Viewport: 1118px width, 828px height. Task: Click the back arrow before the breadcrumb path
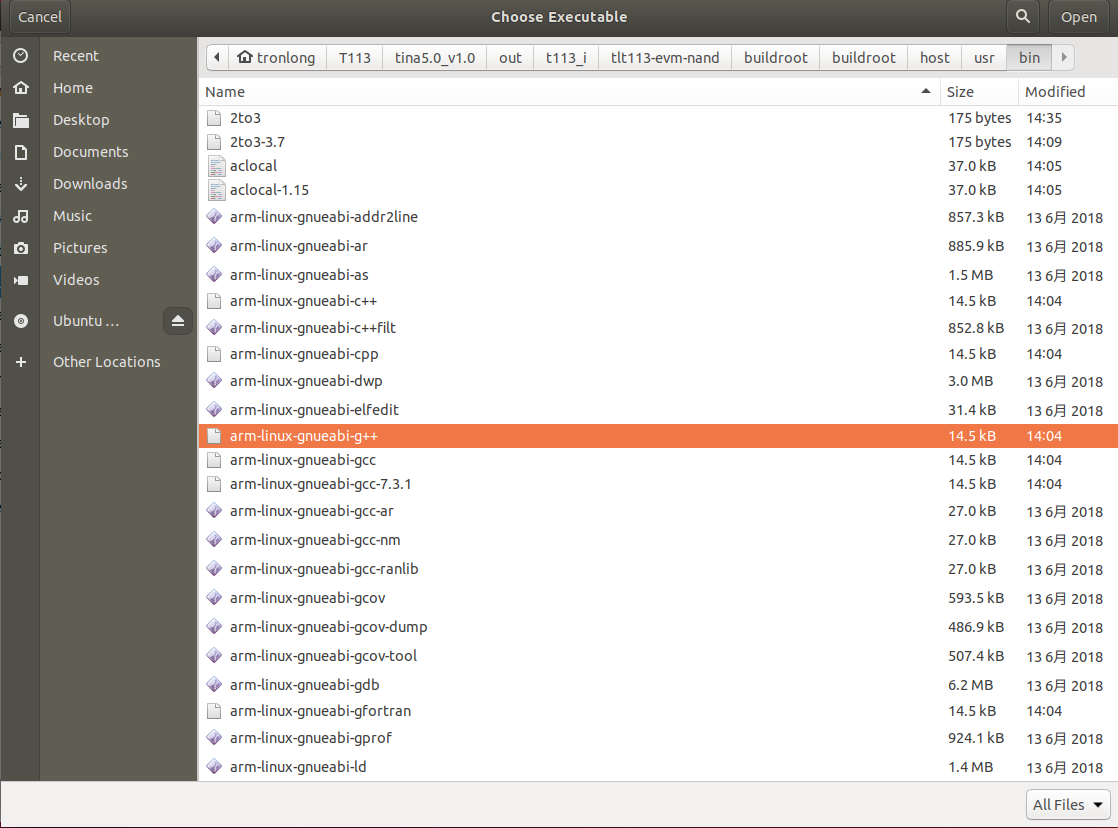(x=216, y=57)
